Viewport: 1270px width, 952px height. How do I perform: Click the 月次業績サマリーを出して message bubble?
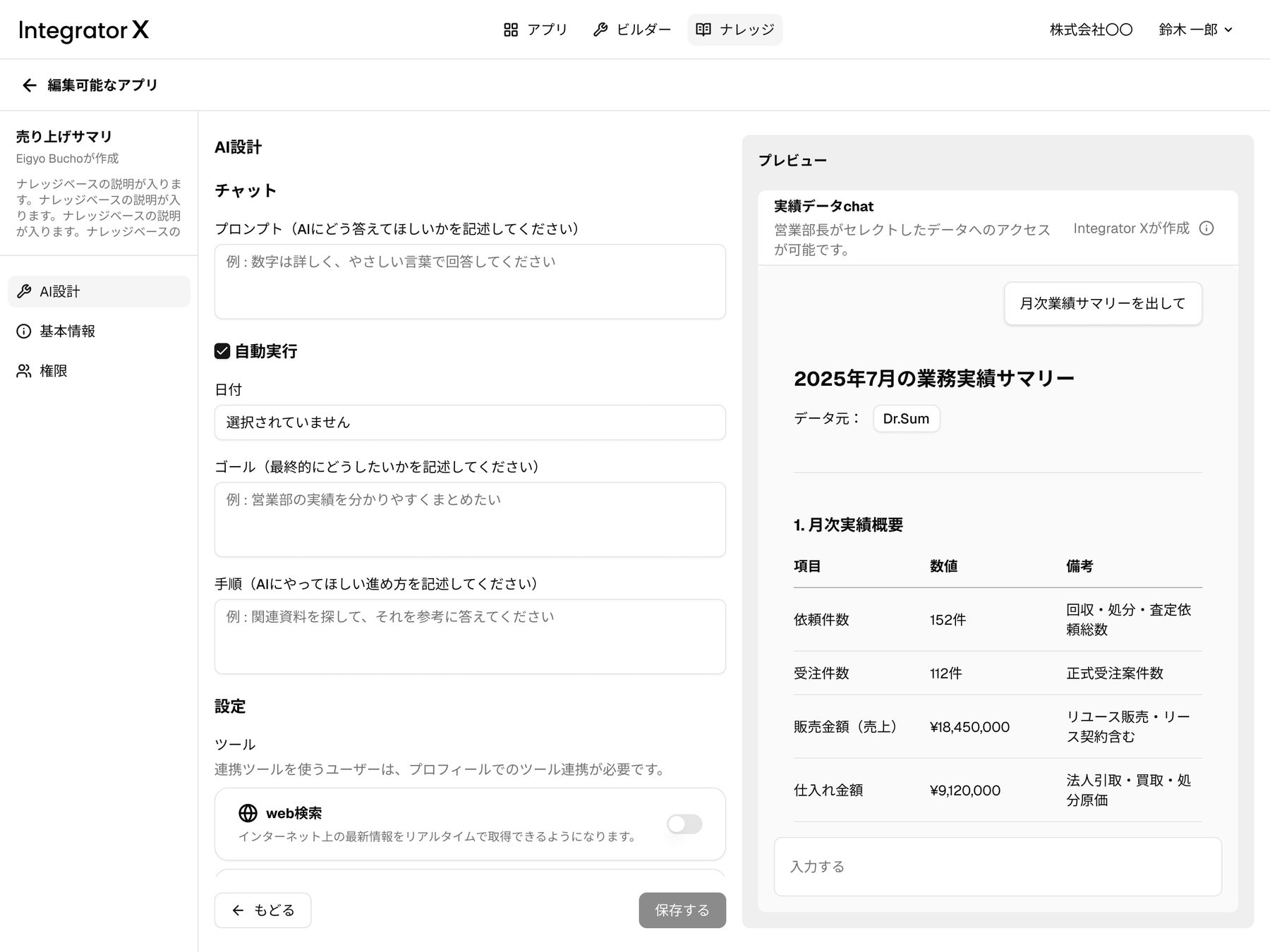click(1103, 303)
